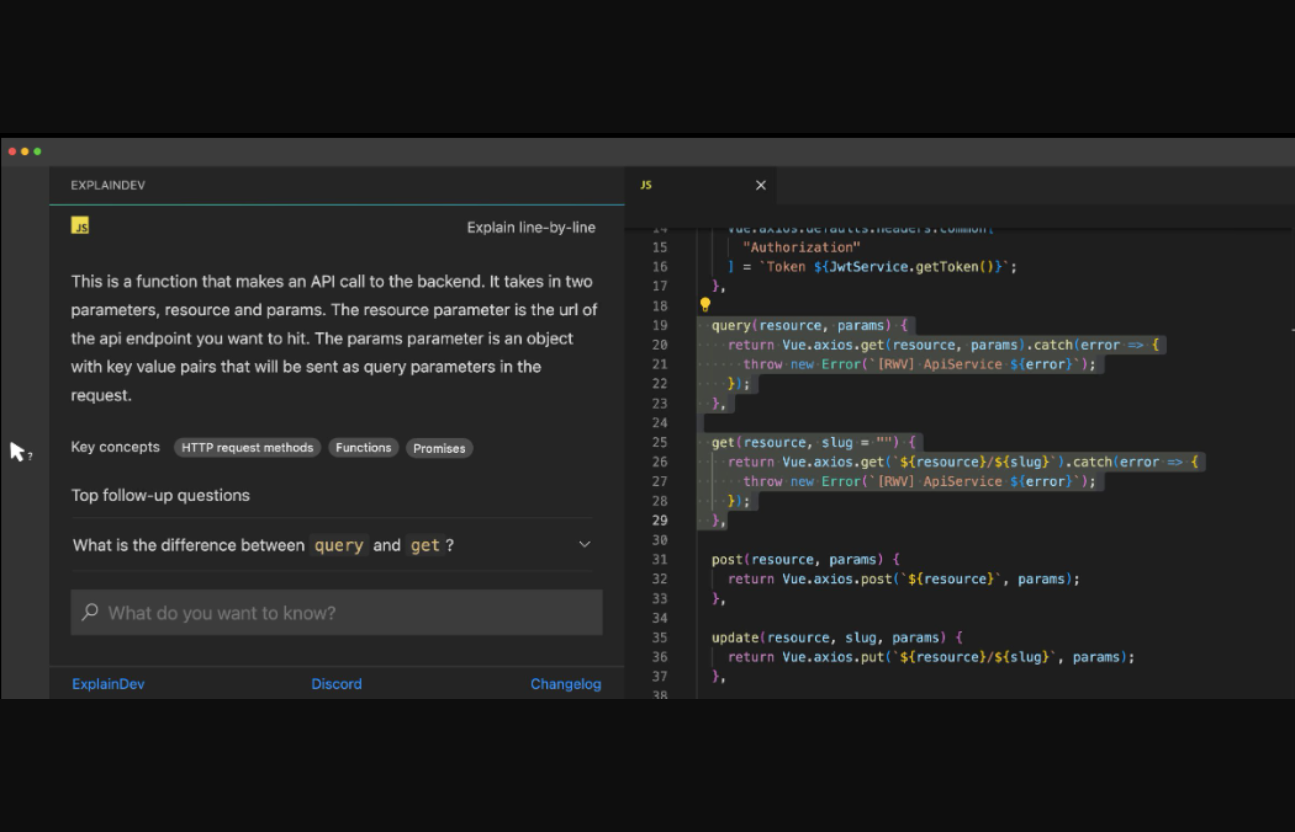This screenshot has width=1295, height=832.
Task: Select the Promises concept tag
Action: (439, 448)
